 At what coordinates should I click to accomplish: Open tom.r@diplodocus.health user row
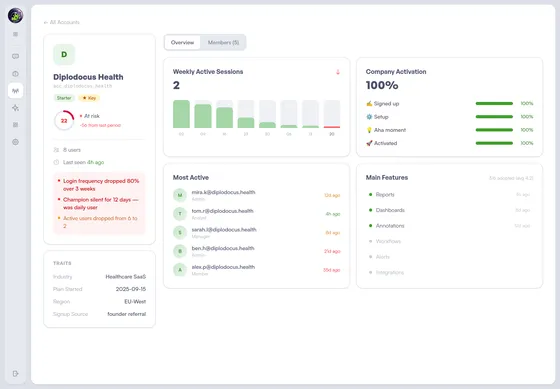coord(256,214)
